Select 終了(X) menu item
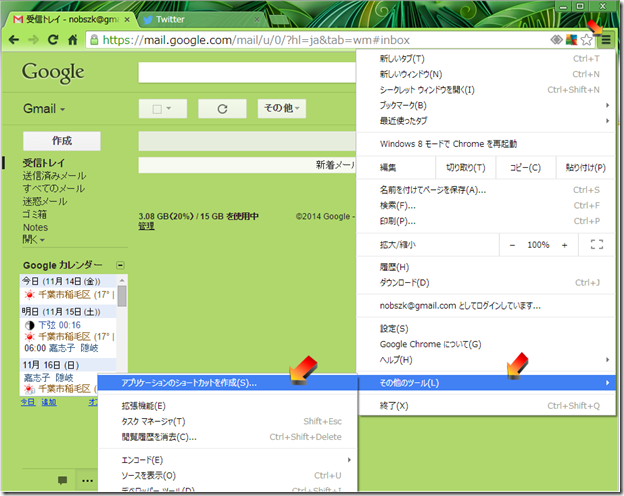The image size is (624, 496). pos(486,406)
